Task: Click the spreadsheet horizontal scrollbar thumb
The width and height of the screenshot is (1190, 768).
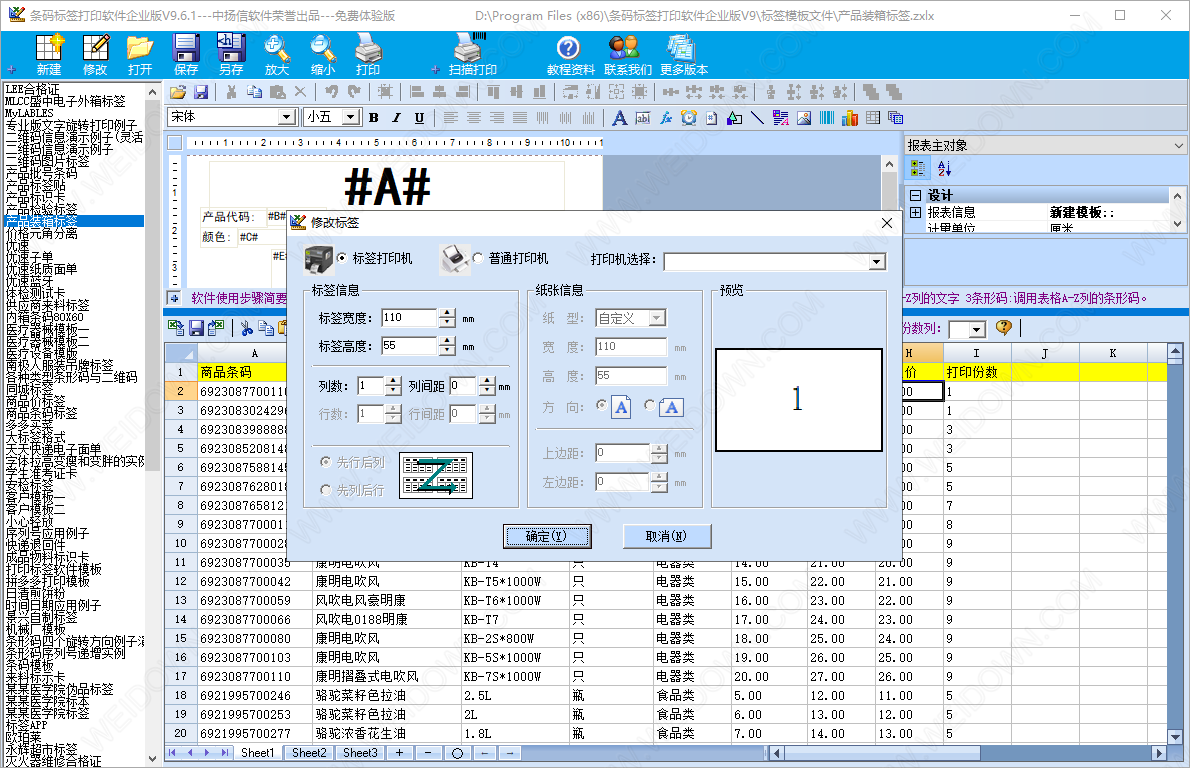Action: pyautogui.click(x=883, y=754)
